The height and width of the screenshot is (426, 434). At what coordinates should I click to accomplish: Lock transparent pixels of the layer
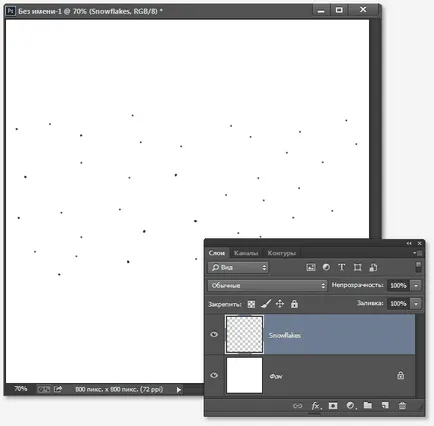pos(251,304)
